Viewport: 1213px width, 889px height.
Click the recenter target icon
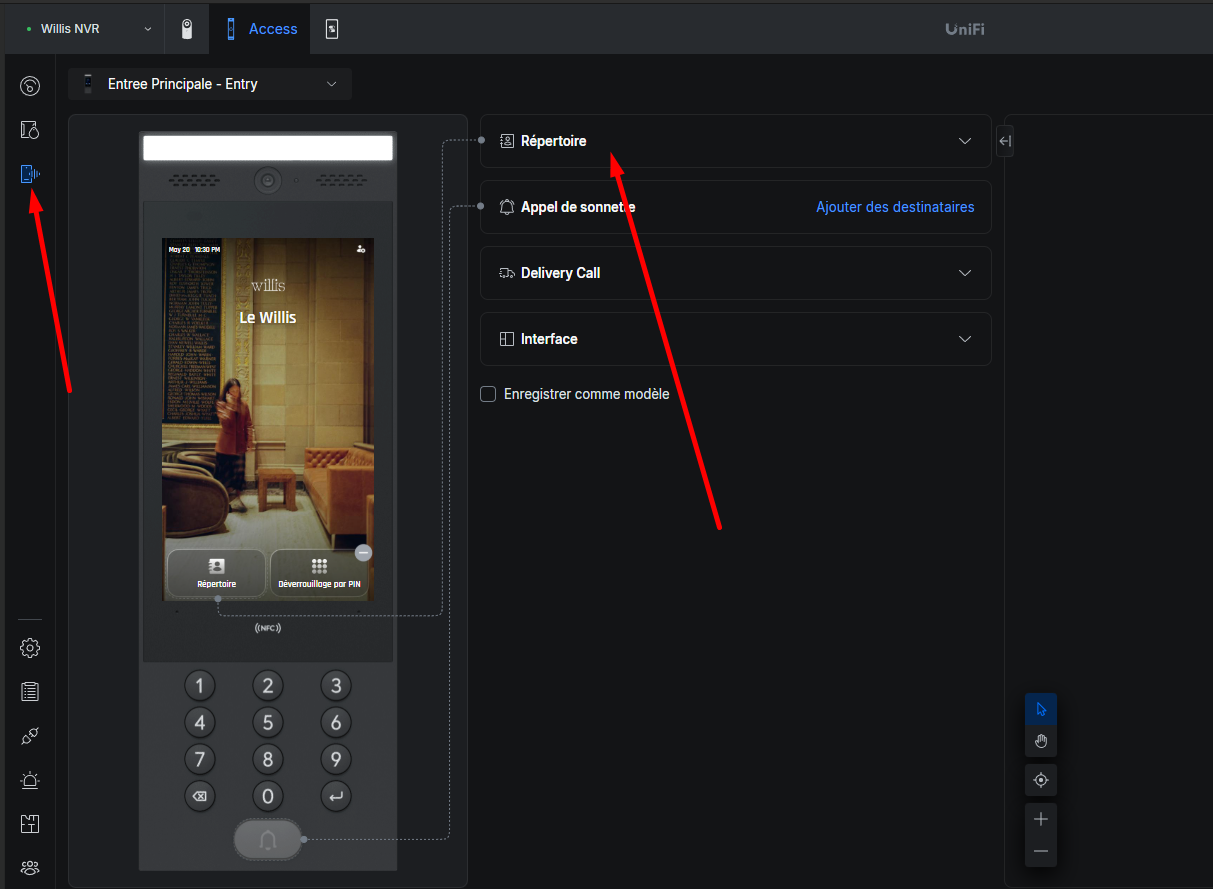(1041, 780)
